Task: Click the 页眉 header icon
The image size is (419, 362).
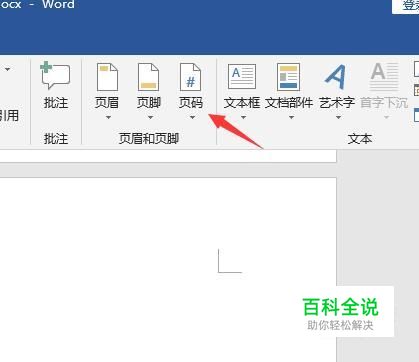Action: pyautogui.click(x=107, y=77)
